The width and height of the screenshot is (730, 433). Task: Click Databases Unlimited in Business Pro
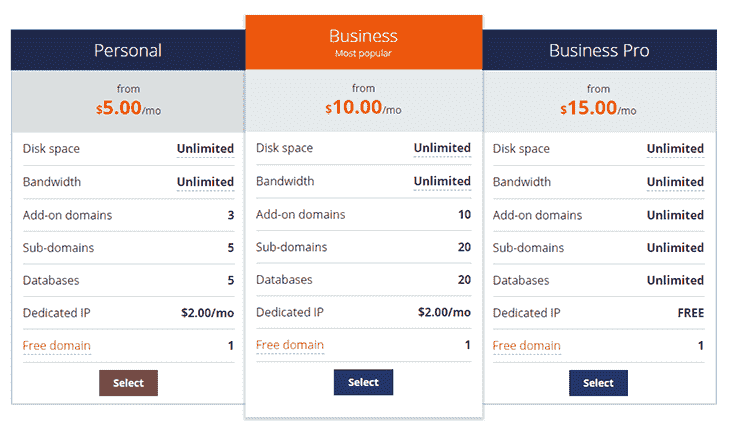pyautogui.click(x=675, y=280)
